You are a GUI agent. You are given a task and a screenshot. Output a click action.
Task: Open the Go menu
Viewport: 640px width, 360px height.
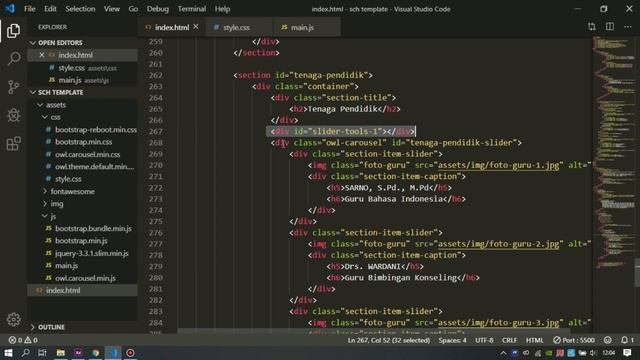(133, 9)
